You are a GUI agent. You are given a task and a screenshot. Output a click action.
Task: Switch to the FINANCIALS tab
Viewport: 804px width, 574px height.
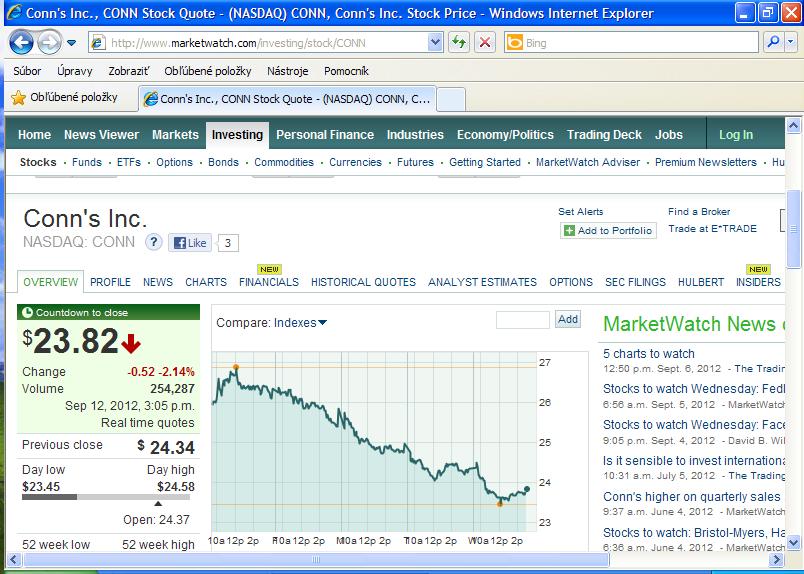269,282
